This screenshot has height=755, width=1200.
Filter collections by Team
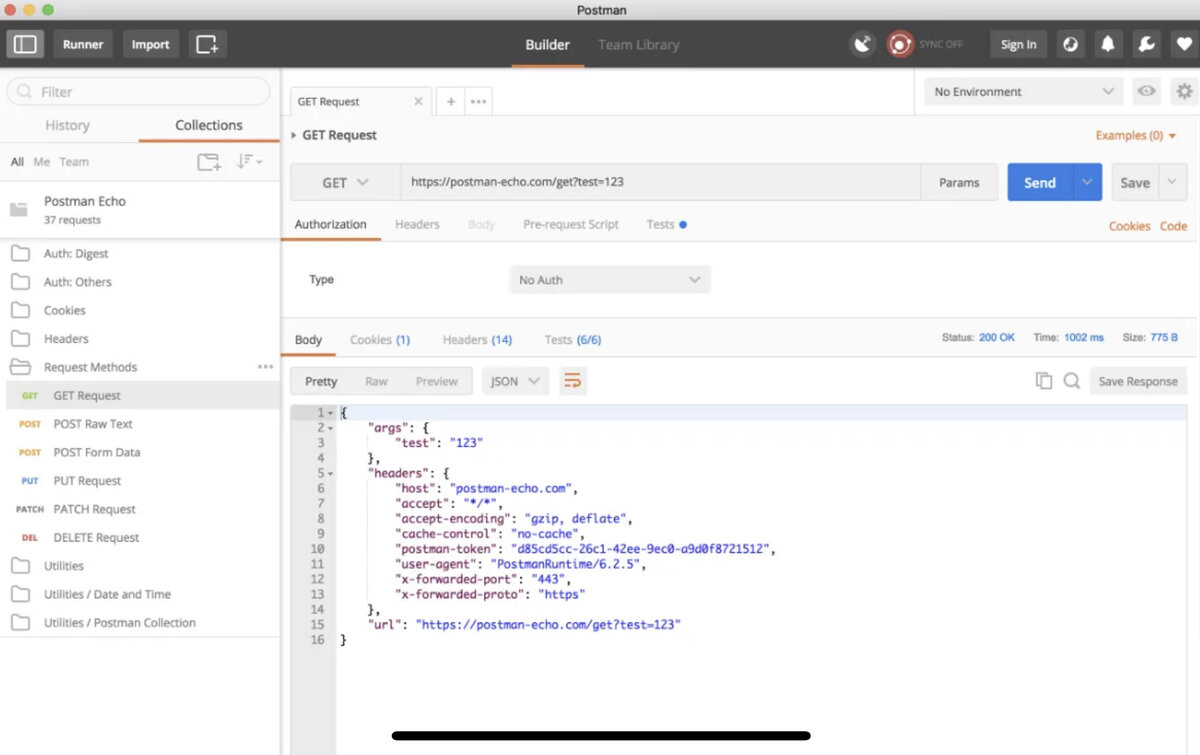coord(74,161)
